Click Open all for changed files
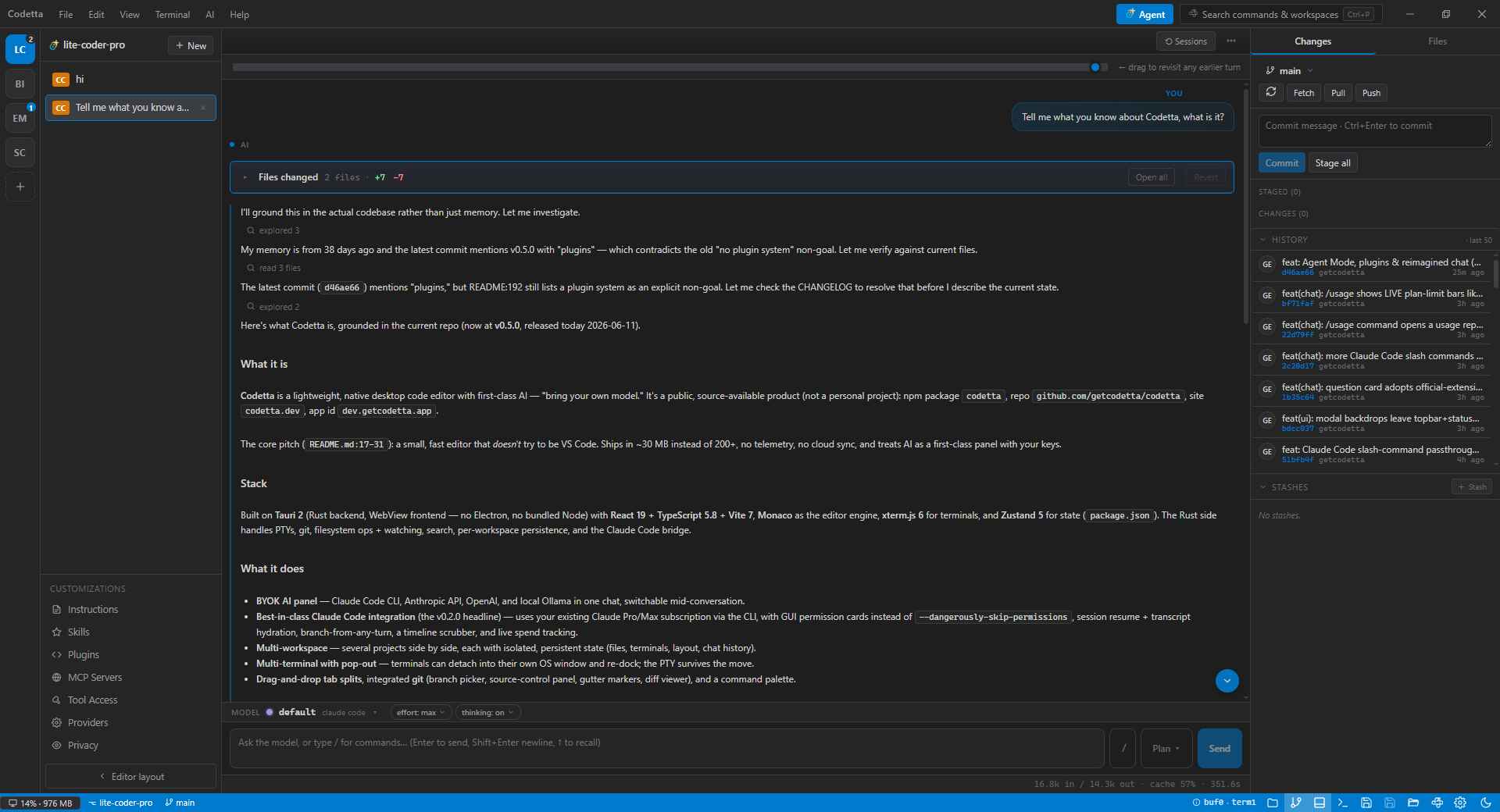Screen dimensions: 1500x812 (1152, 177)
